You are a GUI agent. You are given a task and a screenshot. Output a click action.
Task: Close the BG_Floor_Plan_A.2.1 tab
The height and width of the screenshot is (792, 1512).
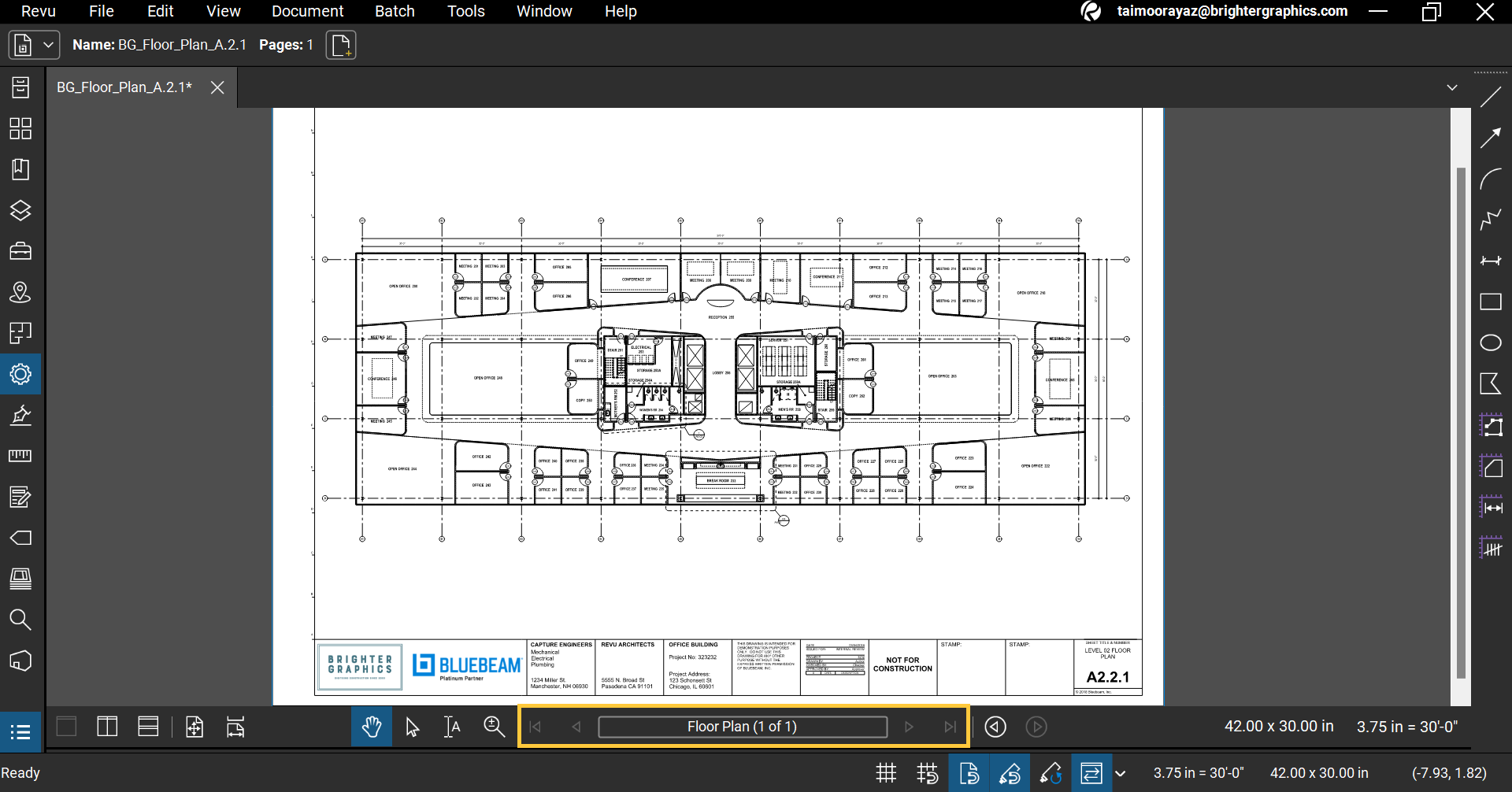217,87
